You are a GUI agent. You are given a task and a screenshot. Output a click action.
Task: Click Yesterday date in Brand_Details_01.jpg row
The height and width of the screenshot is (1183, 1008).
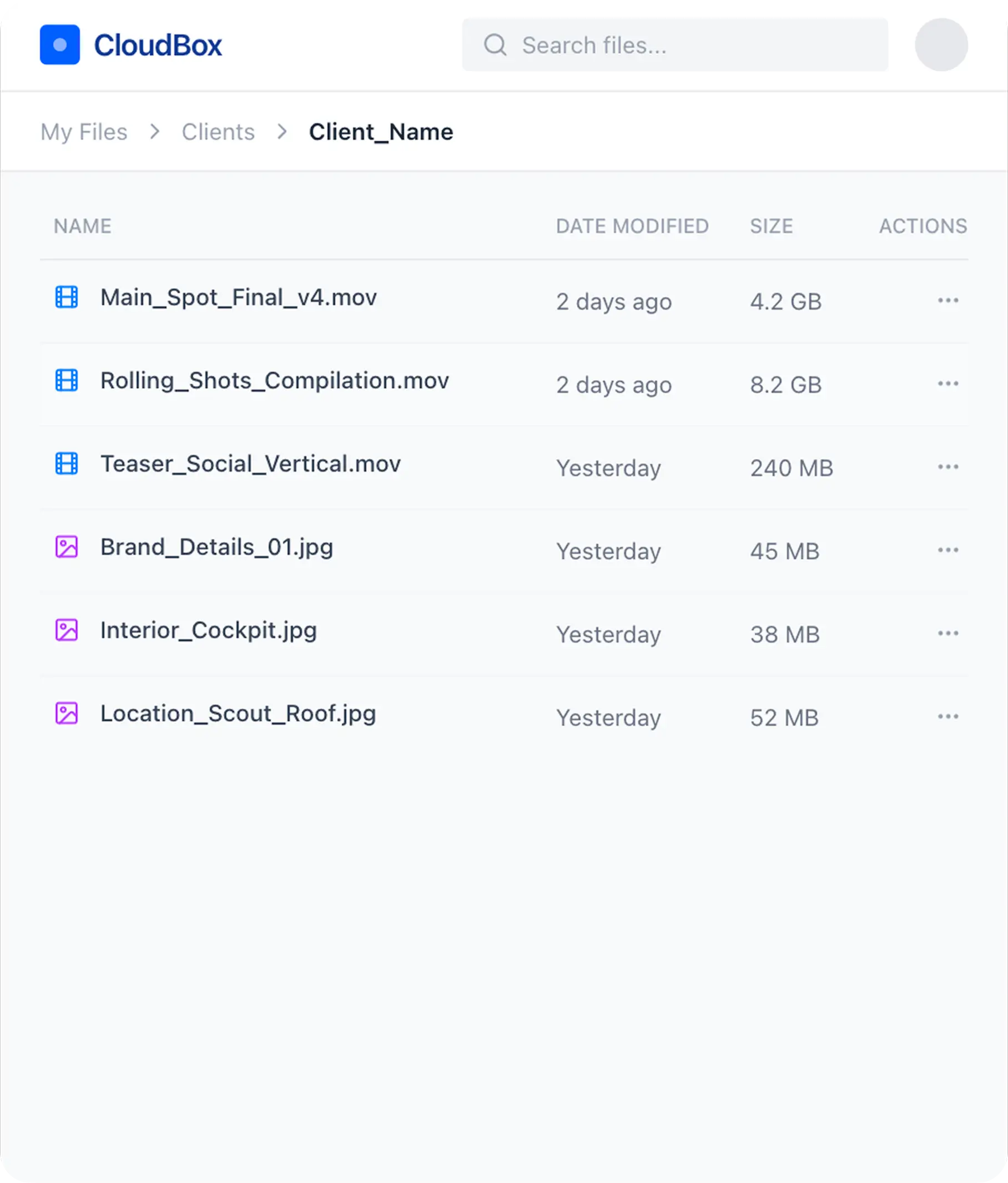(609, 552)
